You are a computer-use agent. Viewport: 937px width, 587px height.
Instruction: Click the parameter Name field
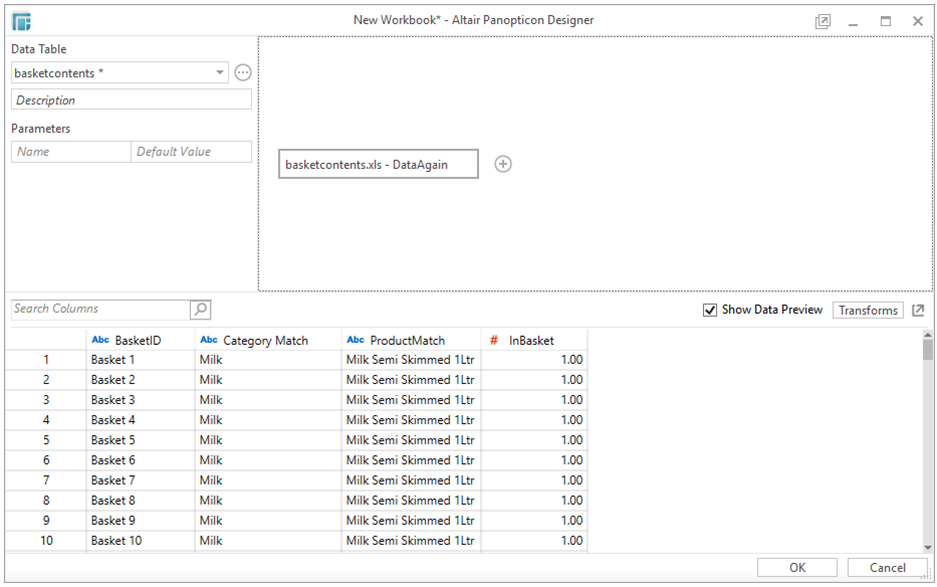click(x=70, y=151)
